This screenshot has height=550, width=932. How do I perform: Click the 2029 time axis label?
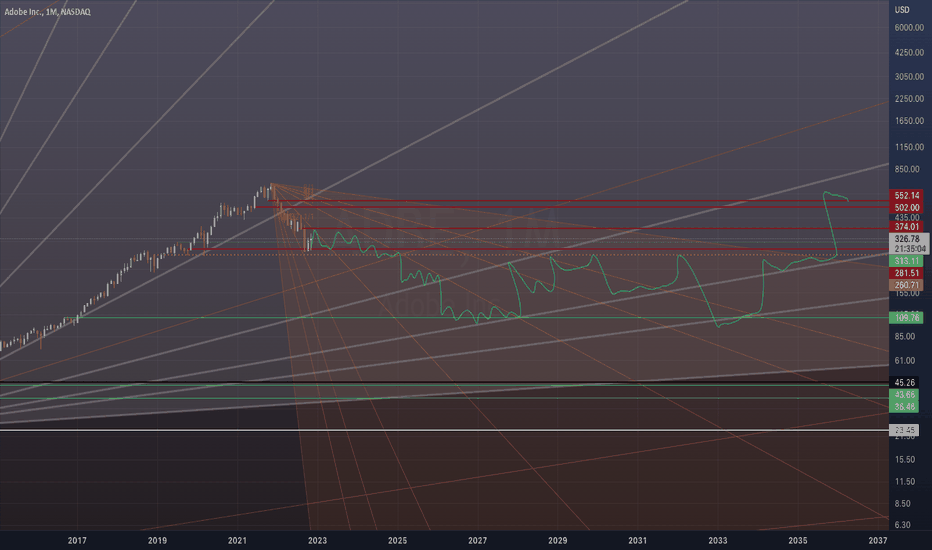point(558,540)
